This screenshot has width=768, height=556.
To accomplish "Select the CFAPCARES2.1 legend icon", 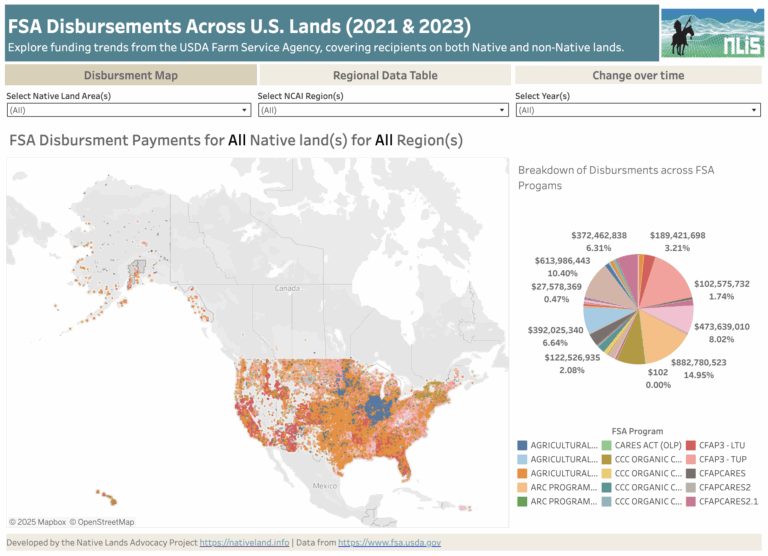I will pos(690,501).
